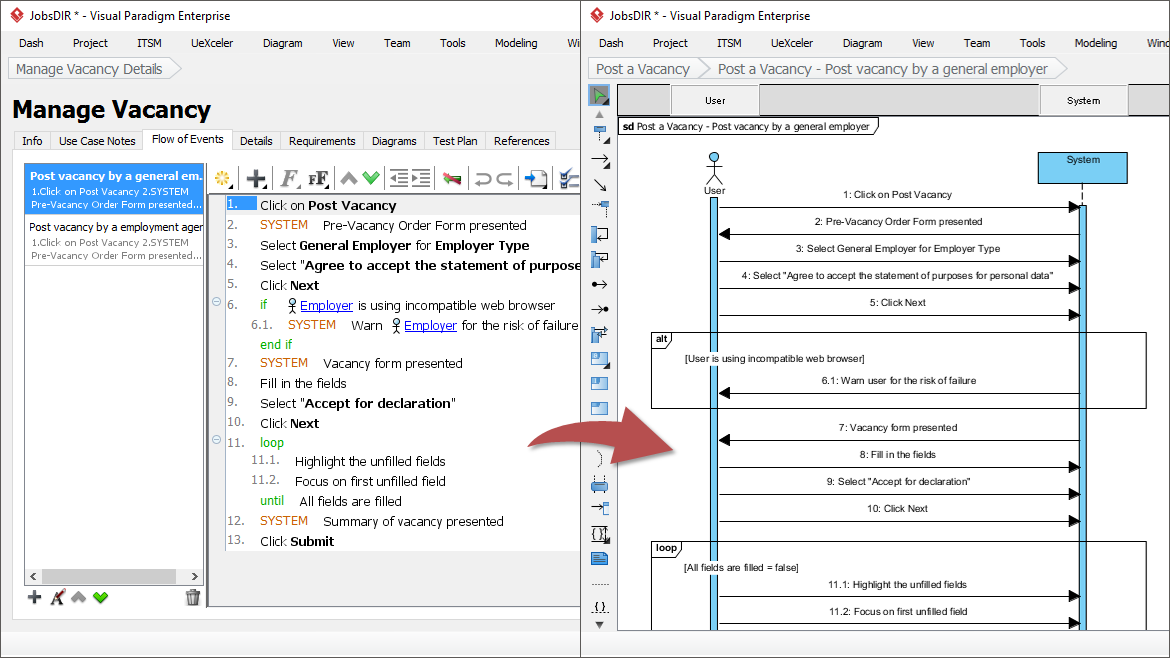This screenshot has height=658, width=1170.
Task: Redo last flow of events edit
Action: [x=505, y=179]
